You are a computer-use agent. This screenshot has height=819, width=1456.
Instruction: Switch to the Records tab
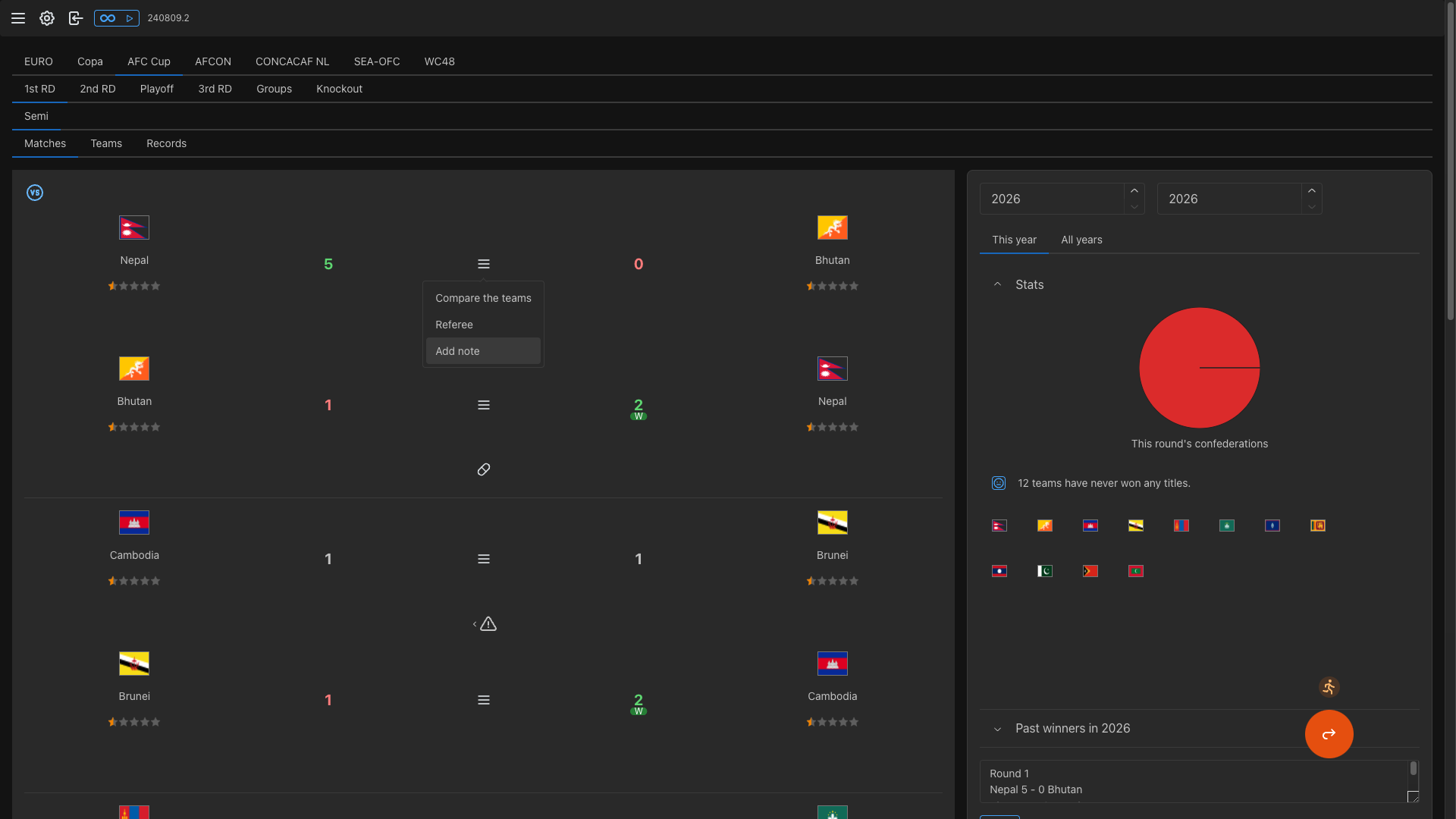click(x=167, y=143)
